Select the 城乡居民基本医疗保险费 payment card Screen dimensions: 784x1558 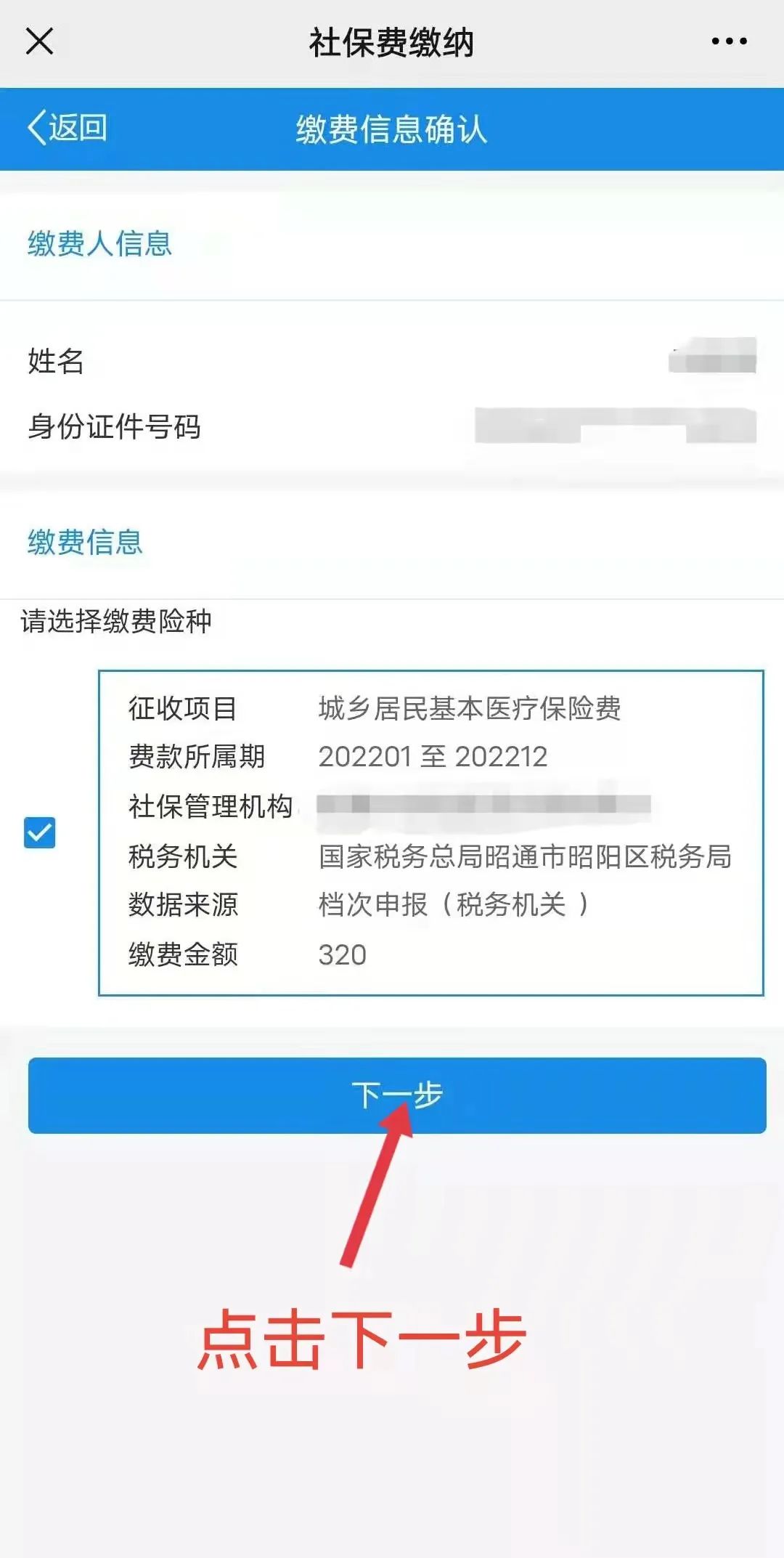tap(431, 832)
